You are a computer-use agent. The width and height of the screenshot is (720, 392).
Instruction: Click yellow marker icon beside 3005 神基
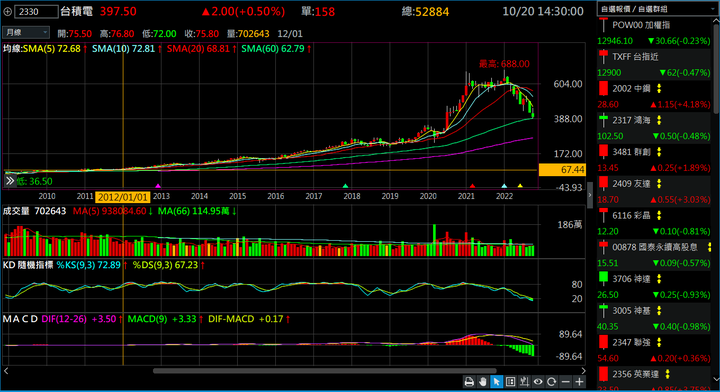click(659, 311)
